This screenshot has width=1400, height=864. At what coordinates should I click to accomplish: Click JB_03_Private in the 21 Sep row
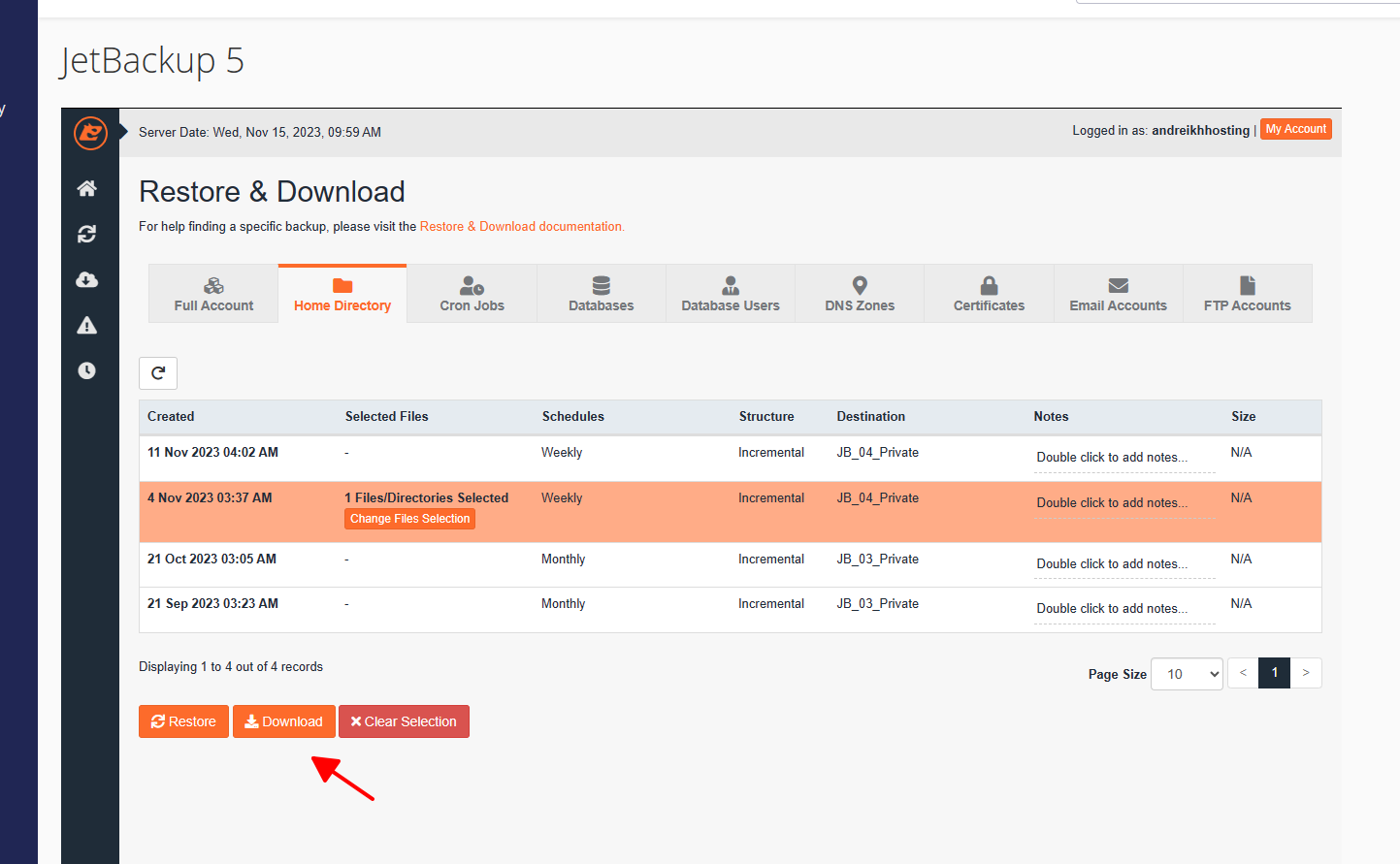(877, 604)
